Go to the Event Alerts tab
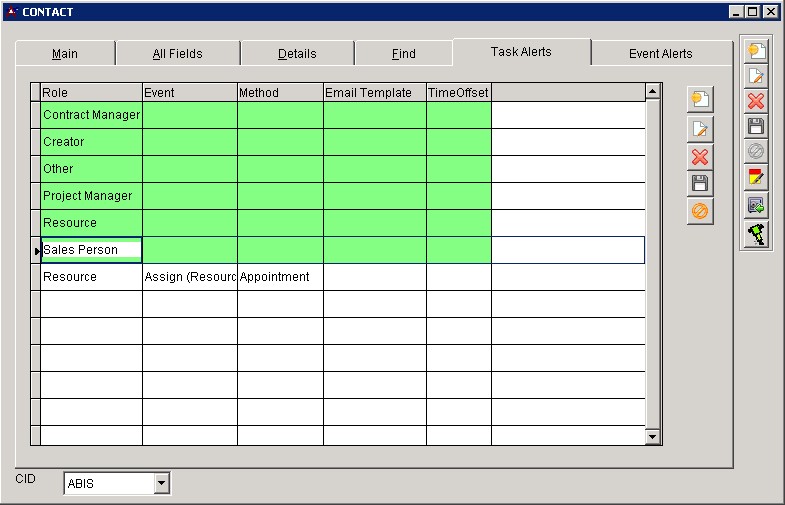 click(660, 54)
